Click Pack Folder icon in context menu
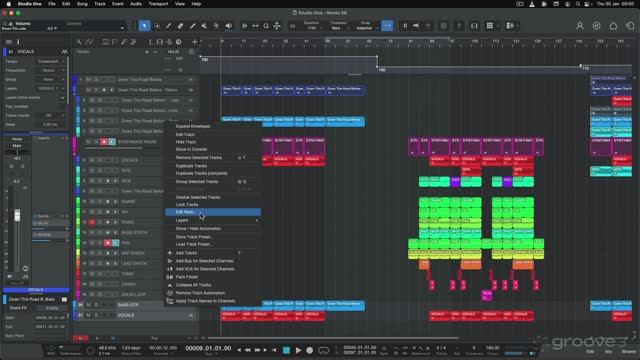Screen dimensions: 640x360 click(170, 277)
